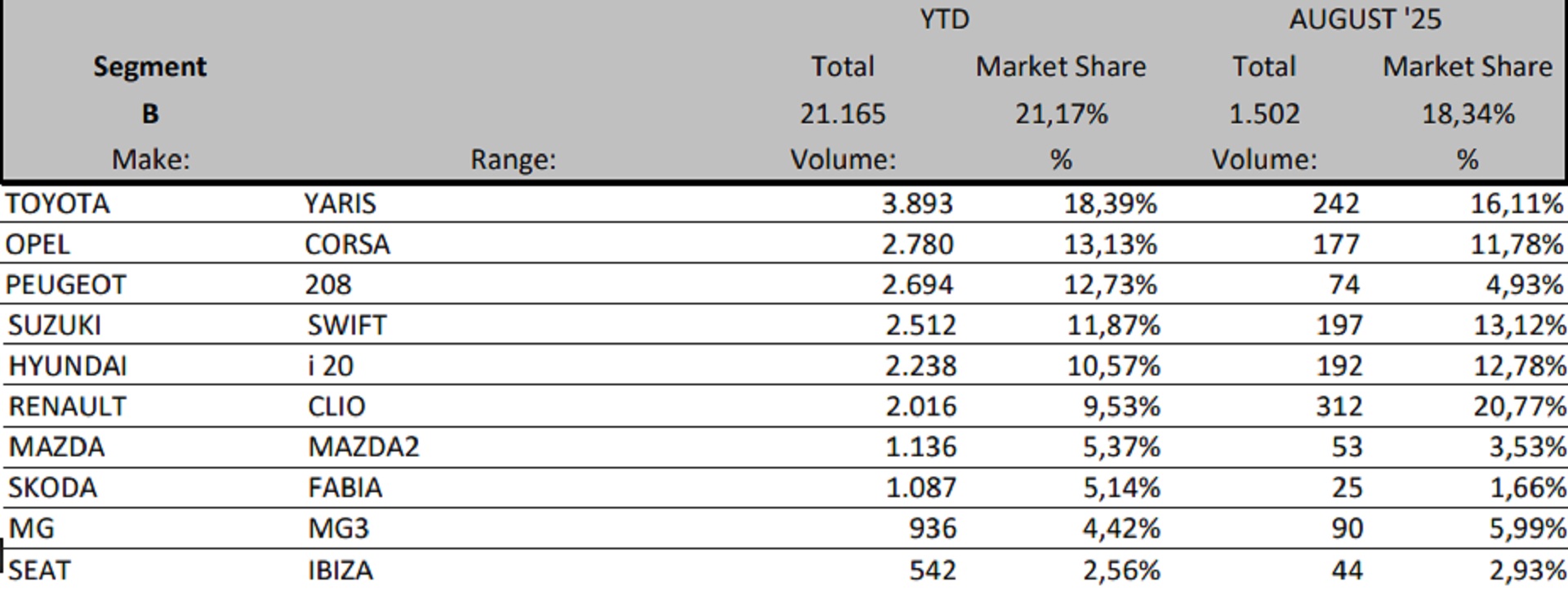The height and width of the screenshot is (595, 1568).
Task: Select Seat Ibiza YTD volume 542
Action: coord(932,570)
